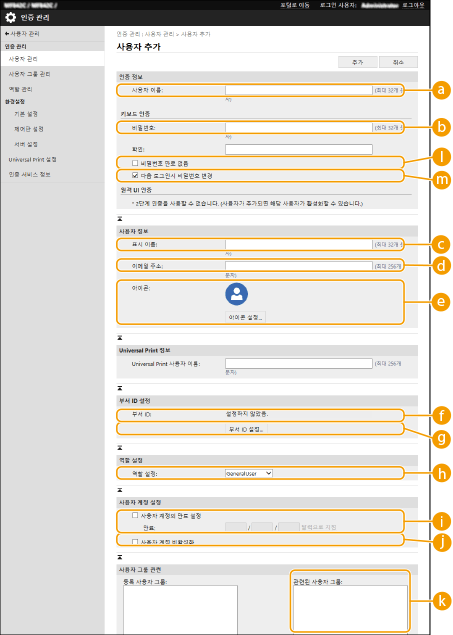Viewport: 453px width, 635px height.
Task: Click the blue user avatar icon
Action: click(236, 294)
